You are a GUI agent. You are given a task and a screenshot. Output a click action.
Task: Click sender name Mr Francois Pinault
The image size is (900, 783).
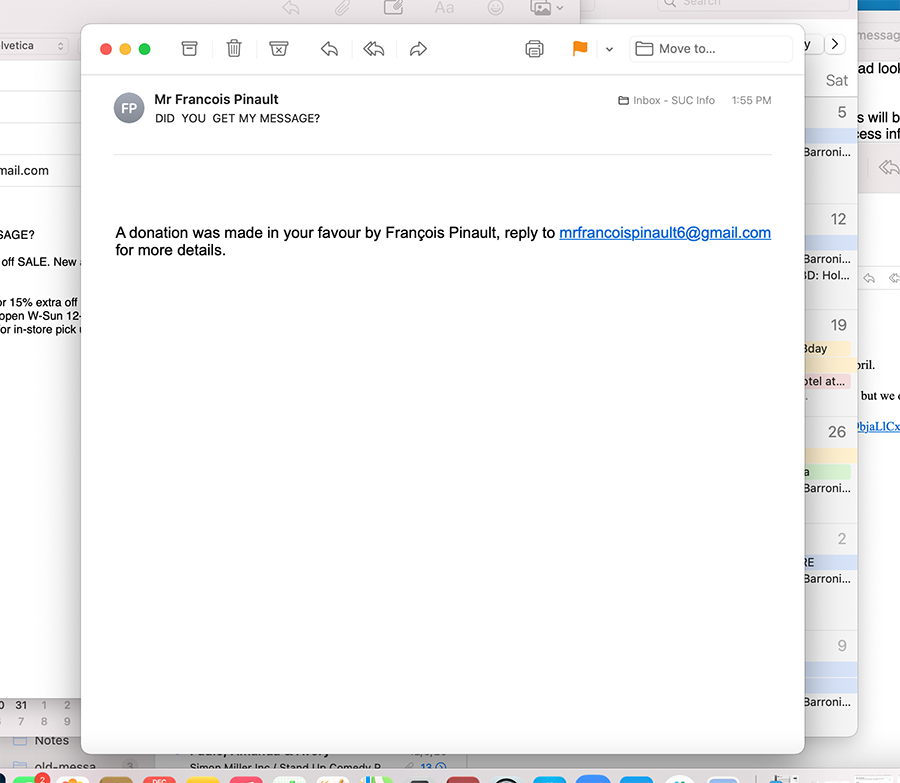pyautogui.click(x=216, y=99)
